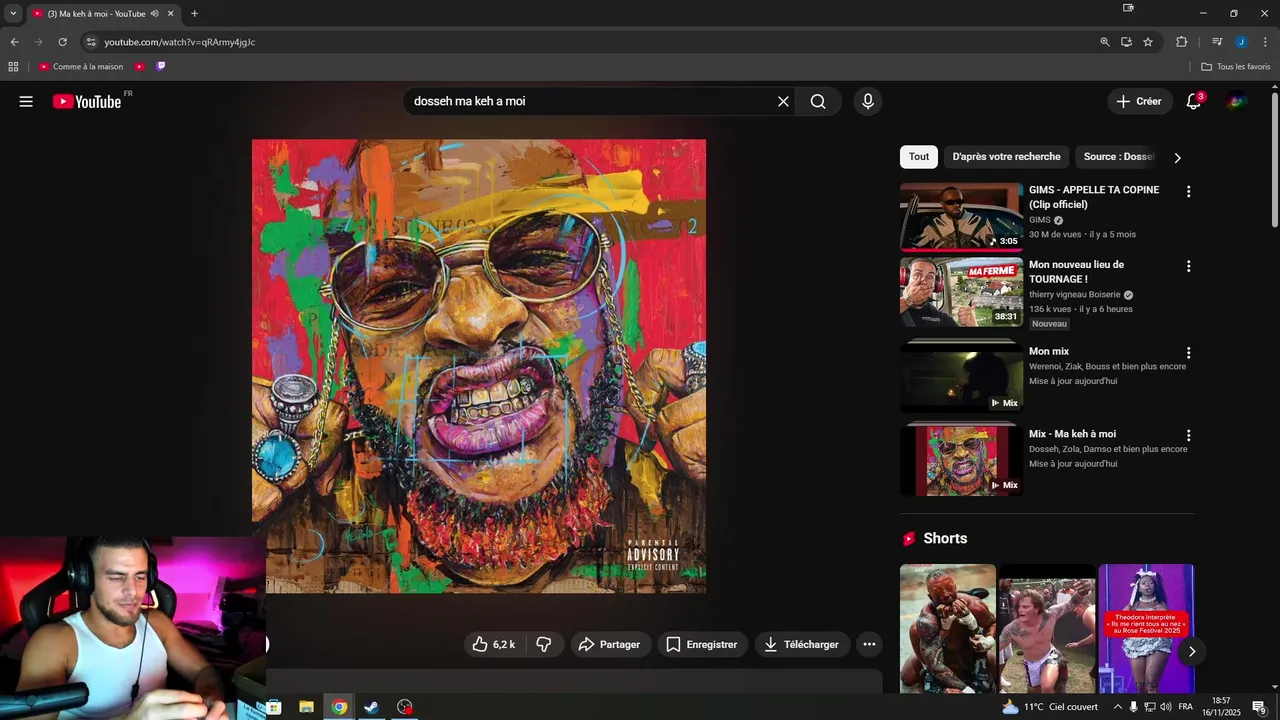Open the Comme à la maison bookmark

pyautogui.click(x=81, y=67)
